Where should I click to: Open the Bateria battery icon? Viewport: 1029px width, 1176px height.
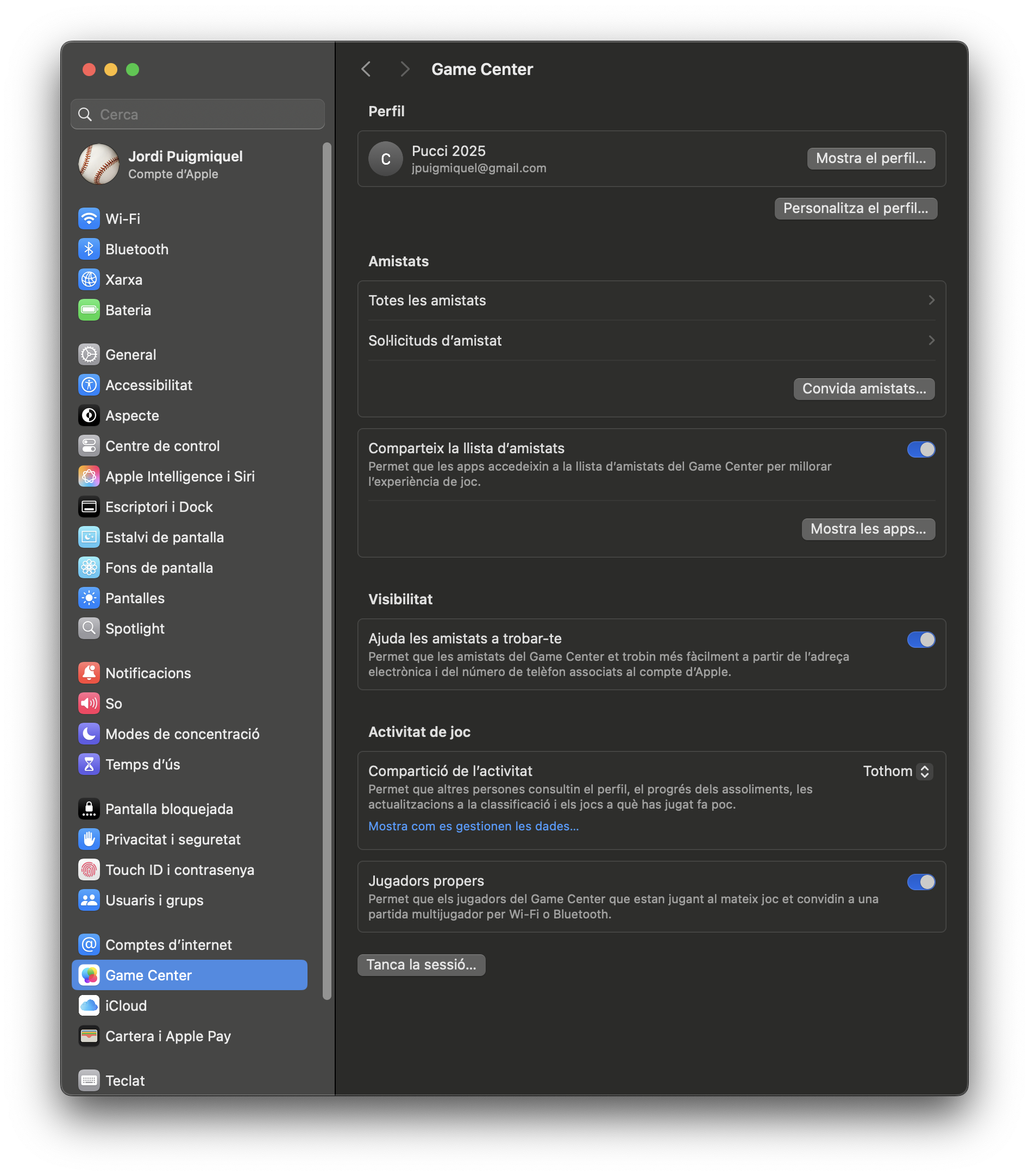[89, 310]
